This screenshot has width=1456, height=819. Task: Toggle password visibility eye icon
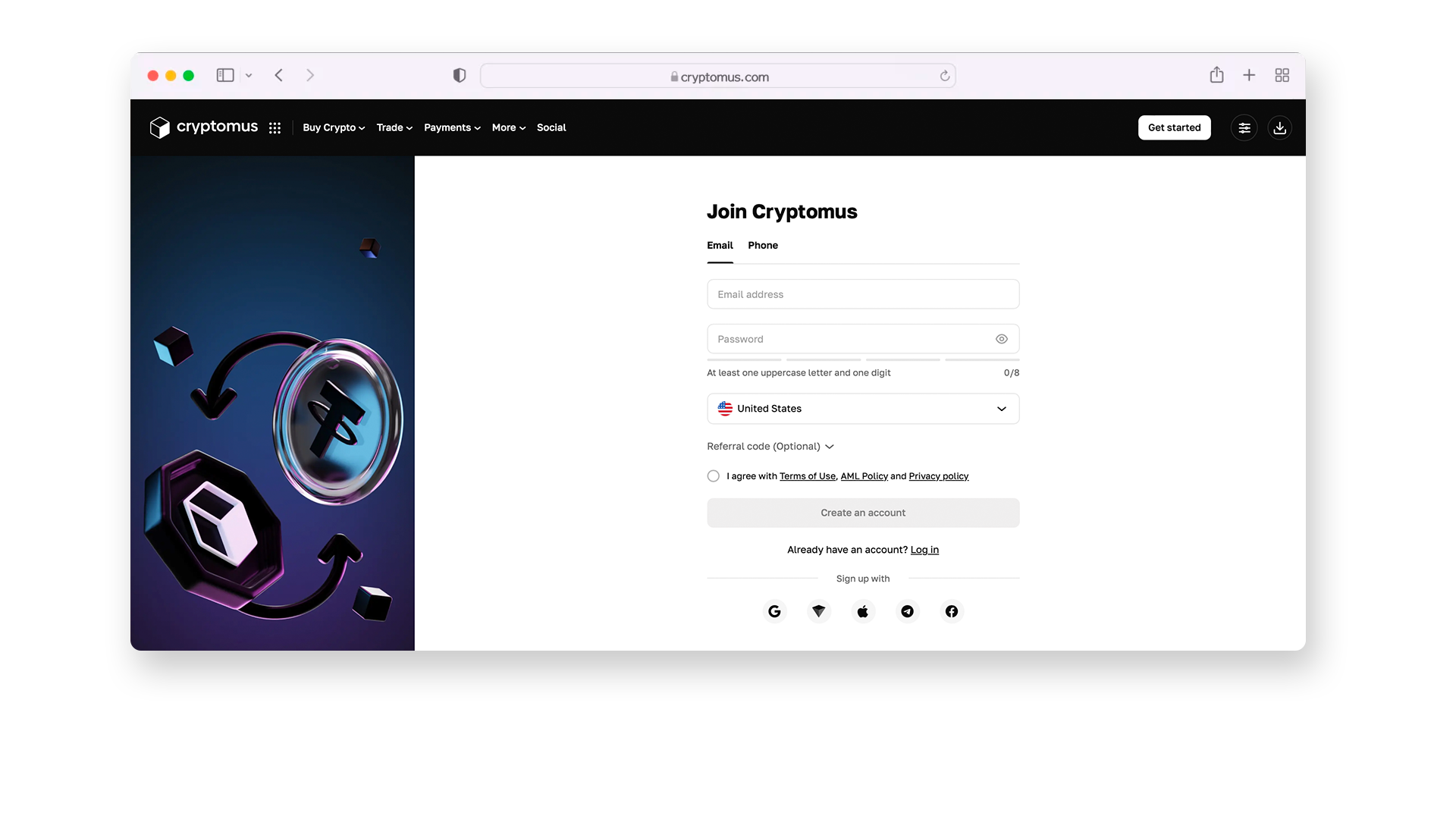coord(1002,339)
